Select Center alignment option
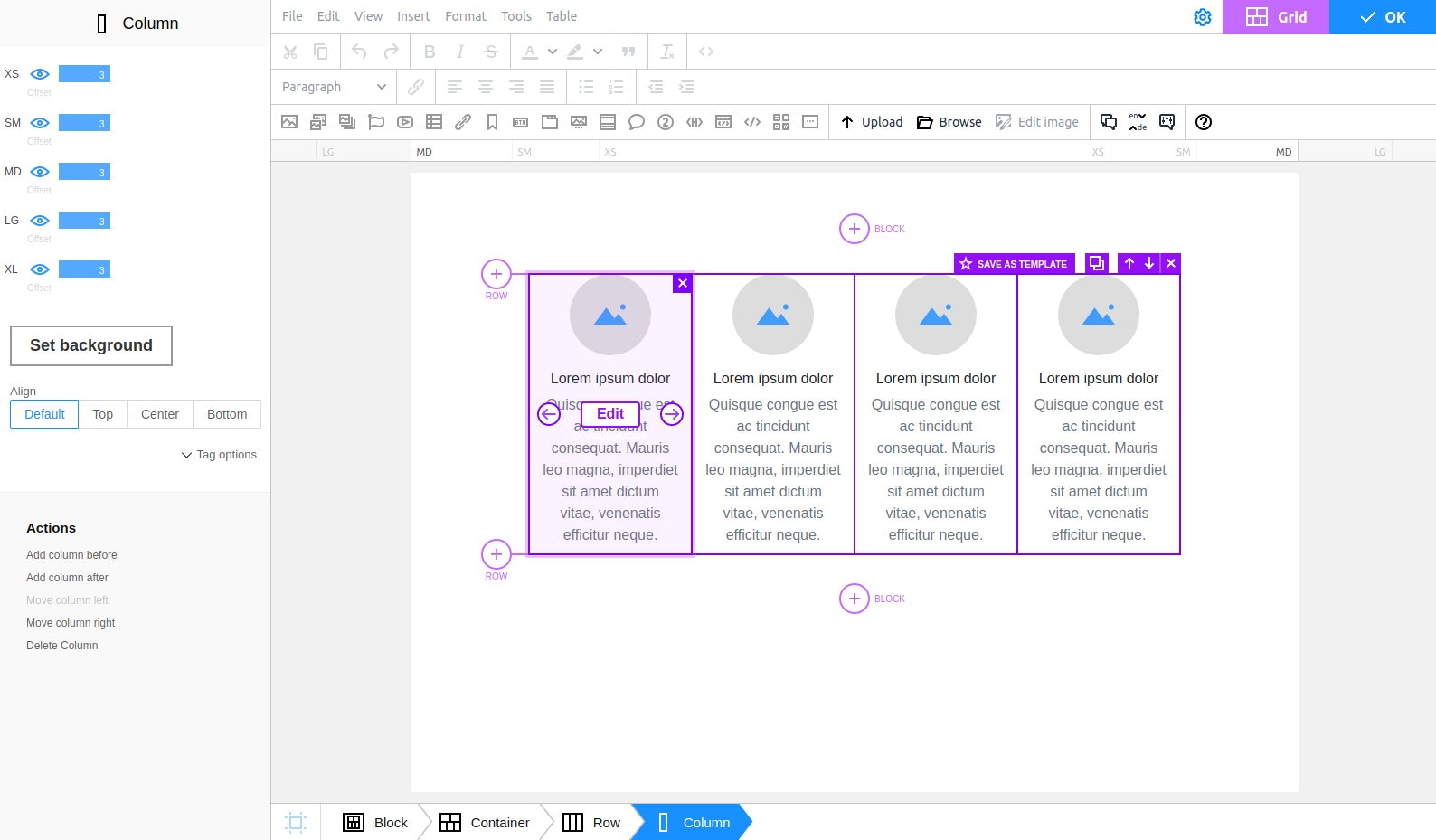The image size is (1436, 840). tap(160, 414)
